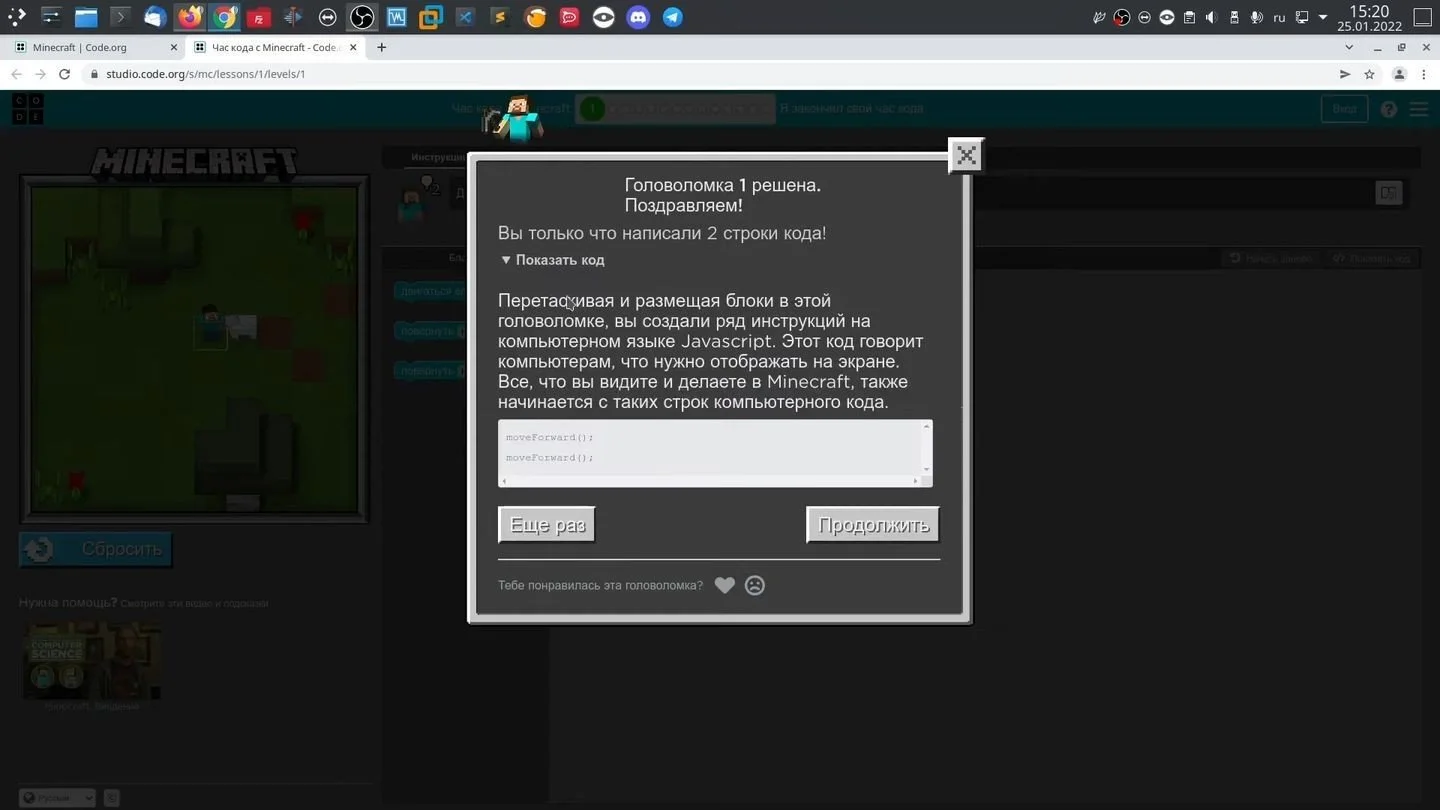Screen dimensions: 1440x810
Task: Click the browser back arrow
Action: coord(16,74)
